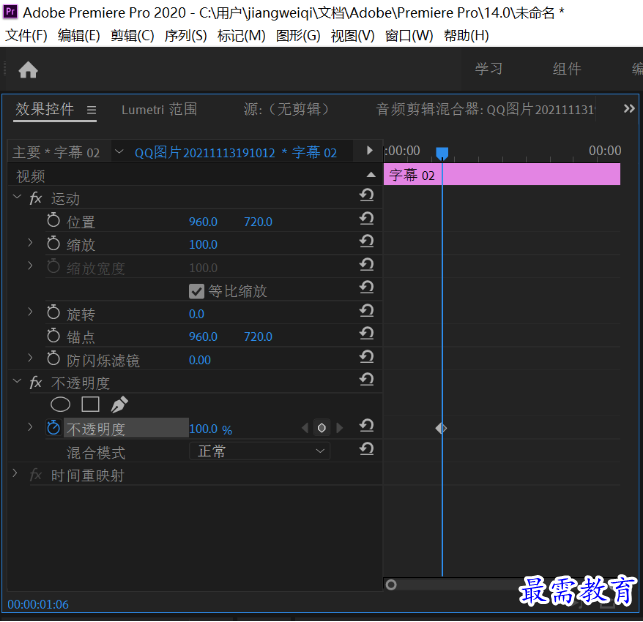The image size is (643, 622).
Task: Open the 源:(无剪辑) panel tab
Action: pos(286,109)
